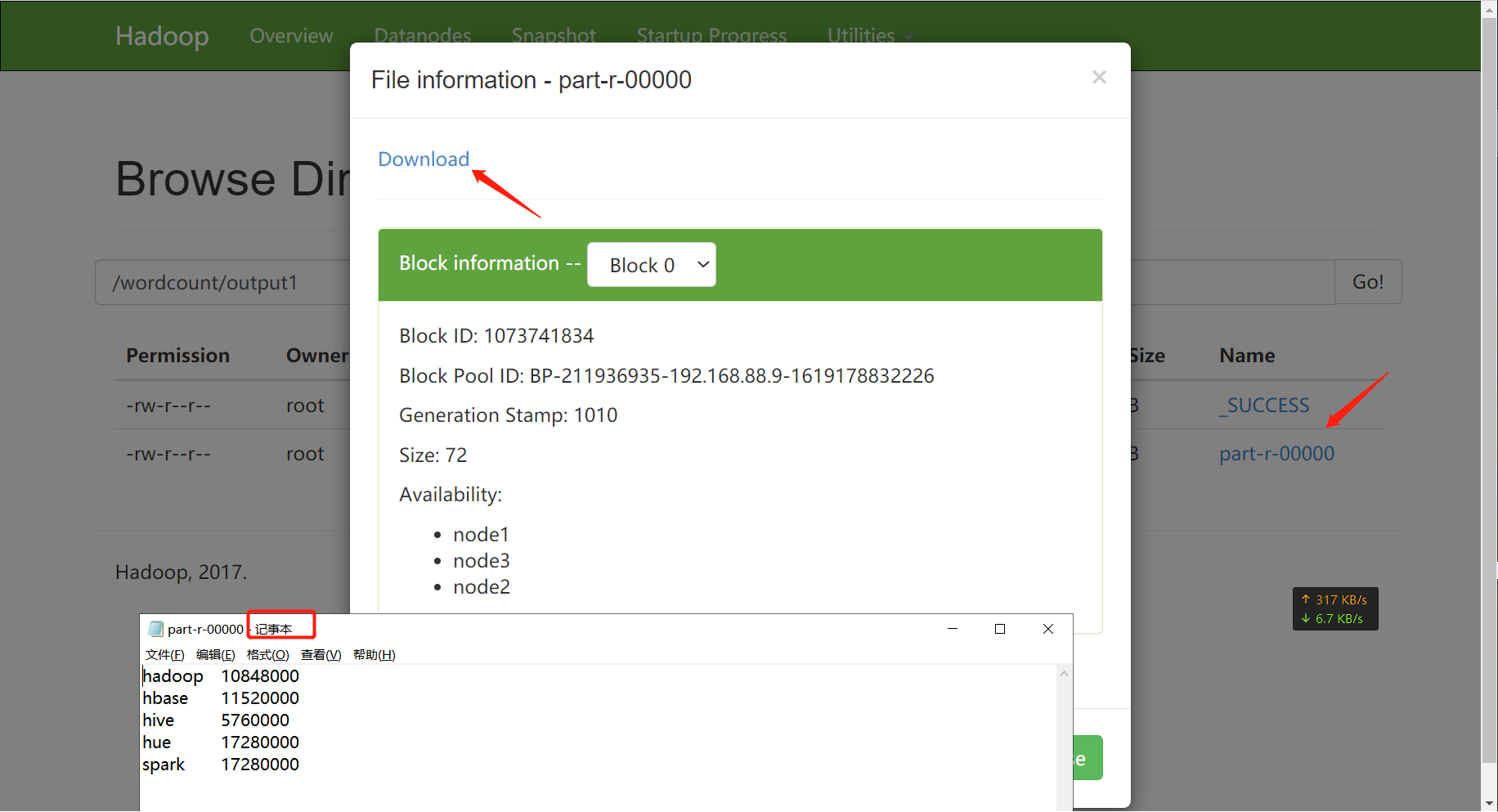Open the Block 0 dropdown
The height and width of the screenshot is (812, 1498).
pos(652,265)
